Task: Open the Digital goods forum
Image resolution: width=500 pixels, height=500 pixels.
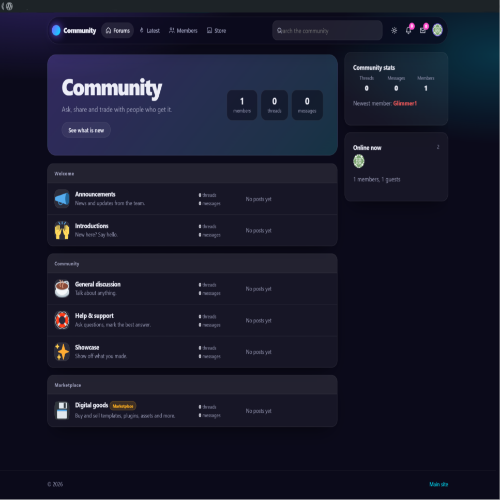Action: point(91,406)
